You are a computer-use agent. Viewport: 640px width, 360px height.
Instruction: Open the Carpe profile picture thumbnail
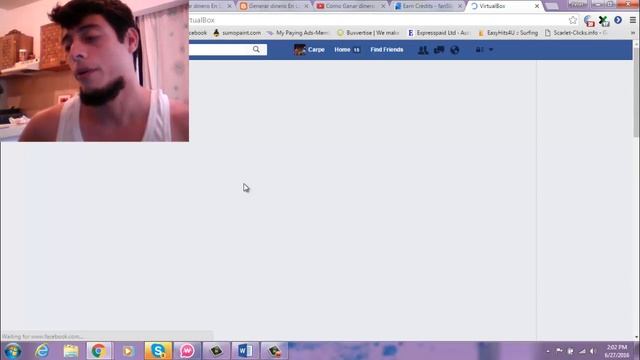[300, 49]
